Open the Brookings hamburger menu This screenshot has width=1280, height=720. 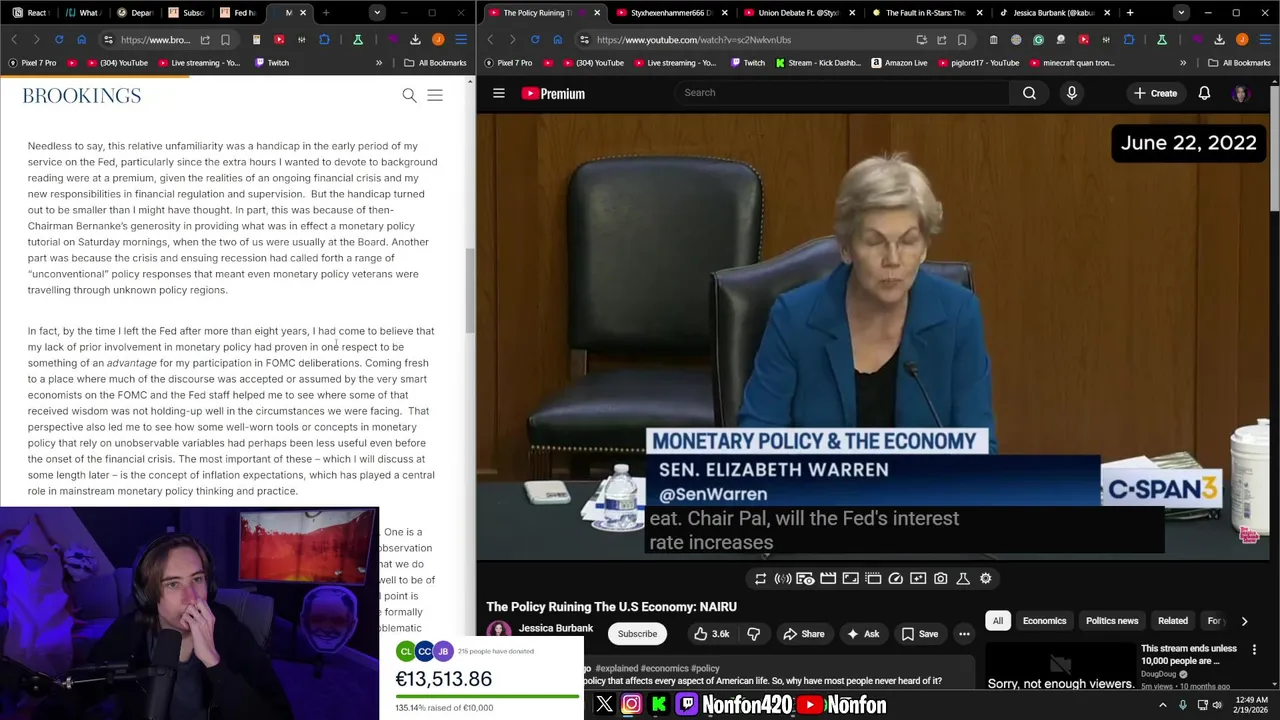pyautogui.click(x=435, y=95)
